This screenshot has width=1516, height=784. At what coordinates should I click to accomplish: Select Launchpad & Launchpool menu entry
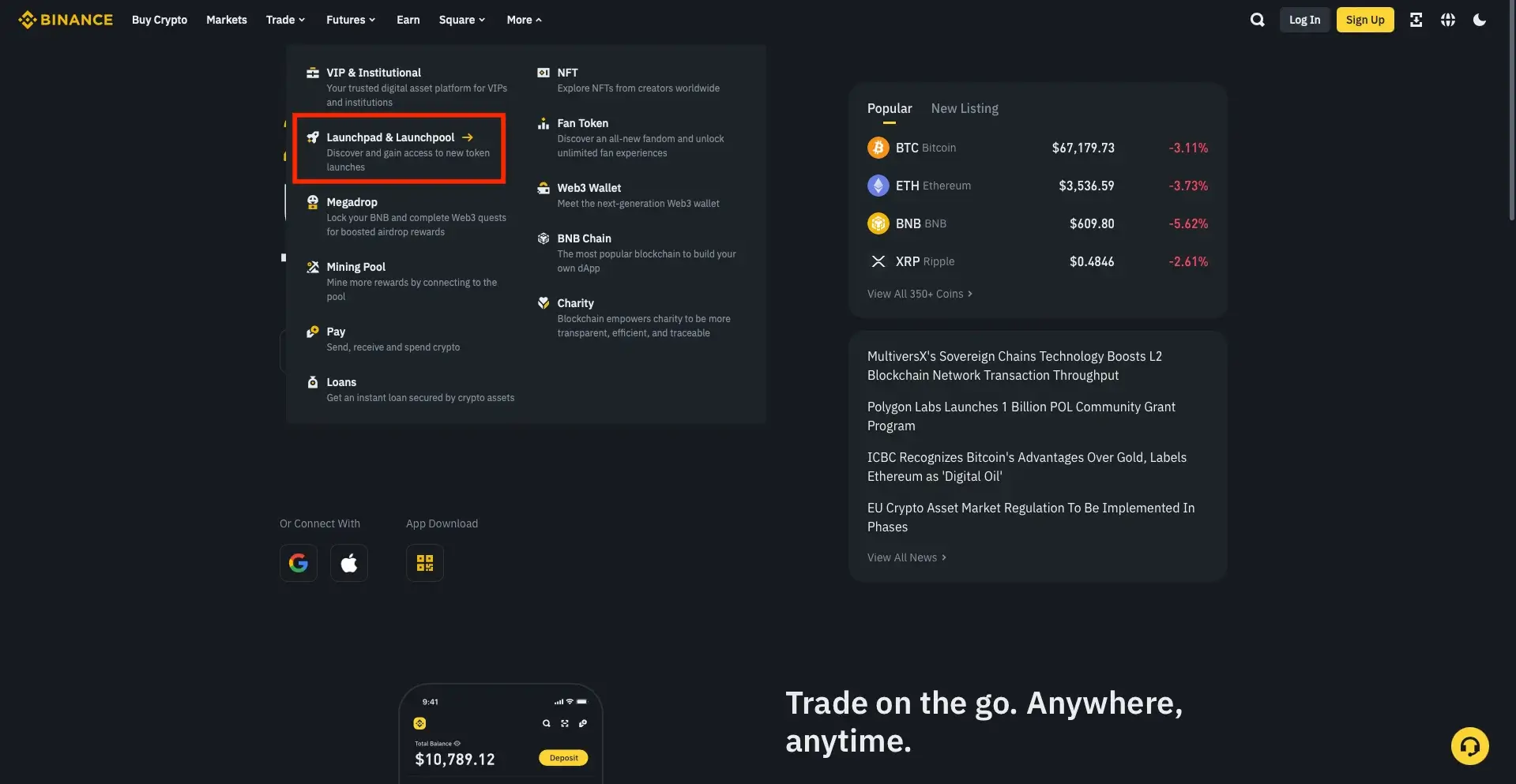click(x=400, y=152)
